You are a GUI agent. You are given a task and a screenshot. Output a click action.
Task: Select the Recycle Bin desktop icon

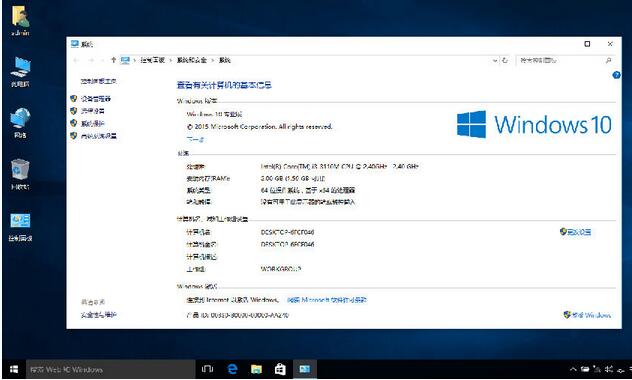(20, 174)
